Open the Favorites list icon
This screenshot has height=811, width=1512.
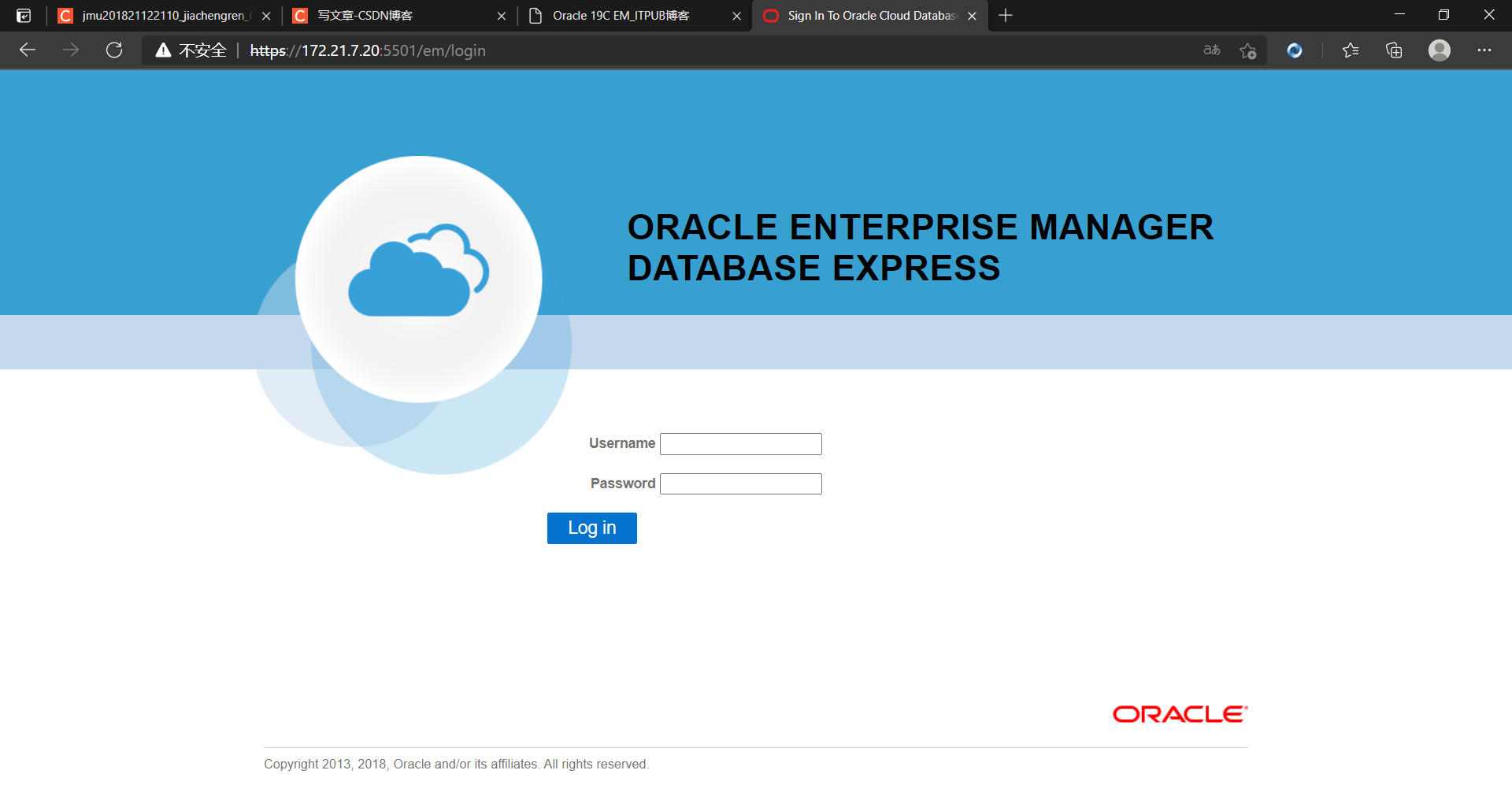[x=1351, y=50]
